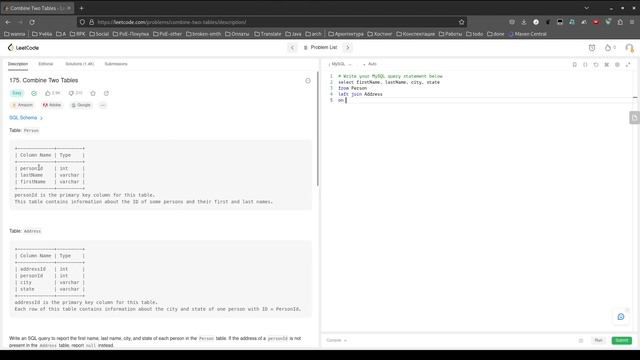Open browser downloads icon
This screenshot has height=360, width=640.
point(524,22)
